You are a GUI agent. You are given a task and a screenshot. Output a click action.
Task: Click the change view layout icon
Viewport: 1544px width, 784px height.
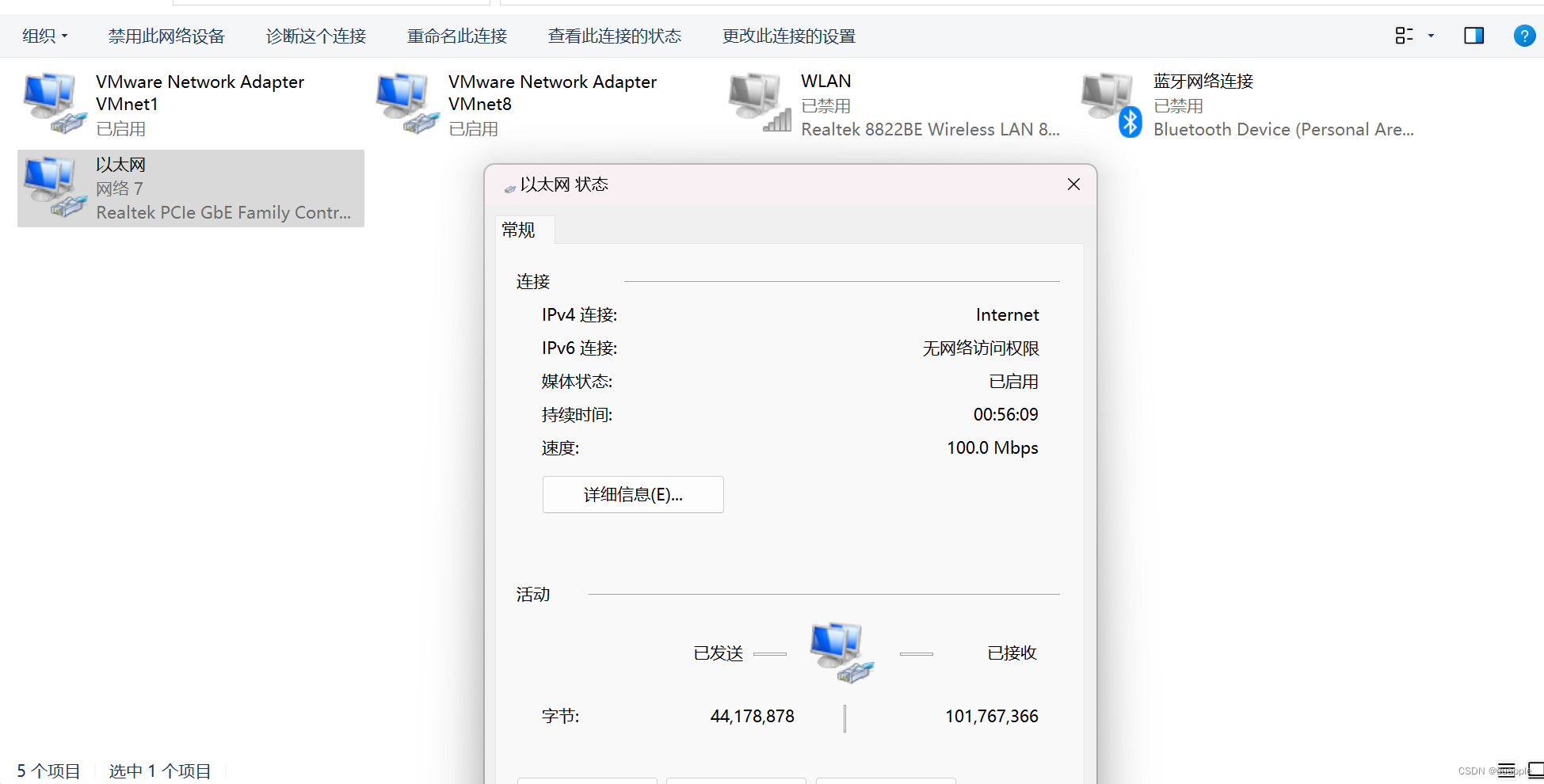[x=1404, y=36]
